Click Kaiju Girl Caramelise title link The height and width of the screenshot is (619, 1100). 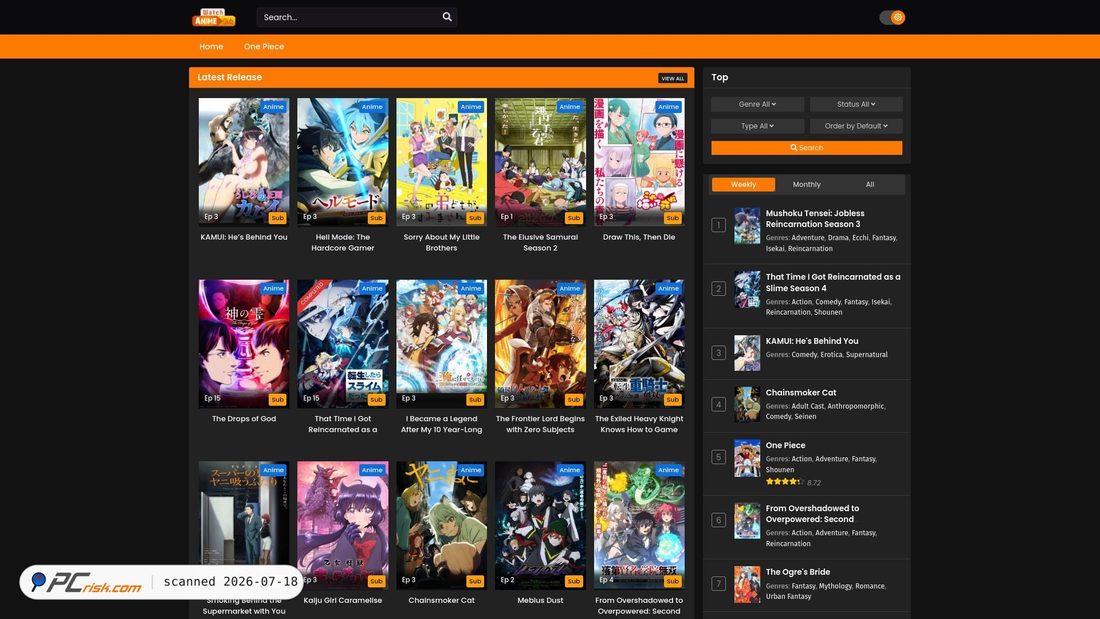point(342,601)
